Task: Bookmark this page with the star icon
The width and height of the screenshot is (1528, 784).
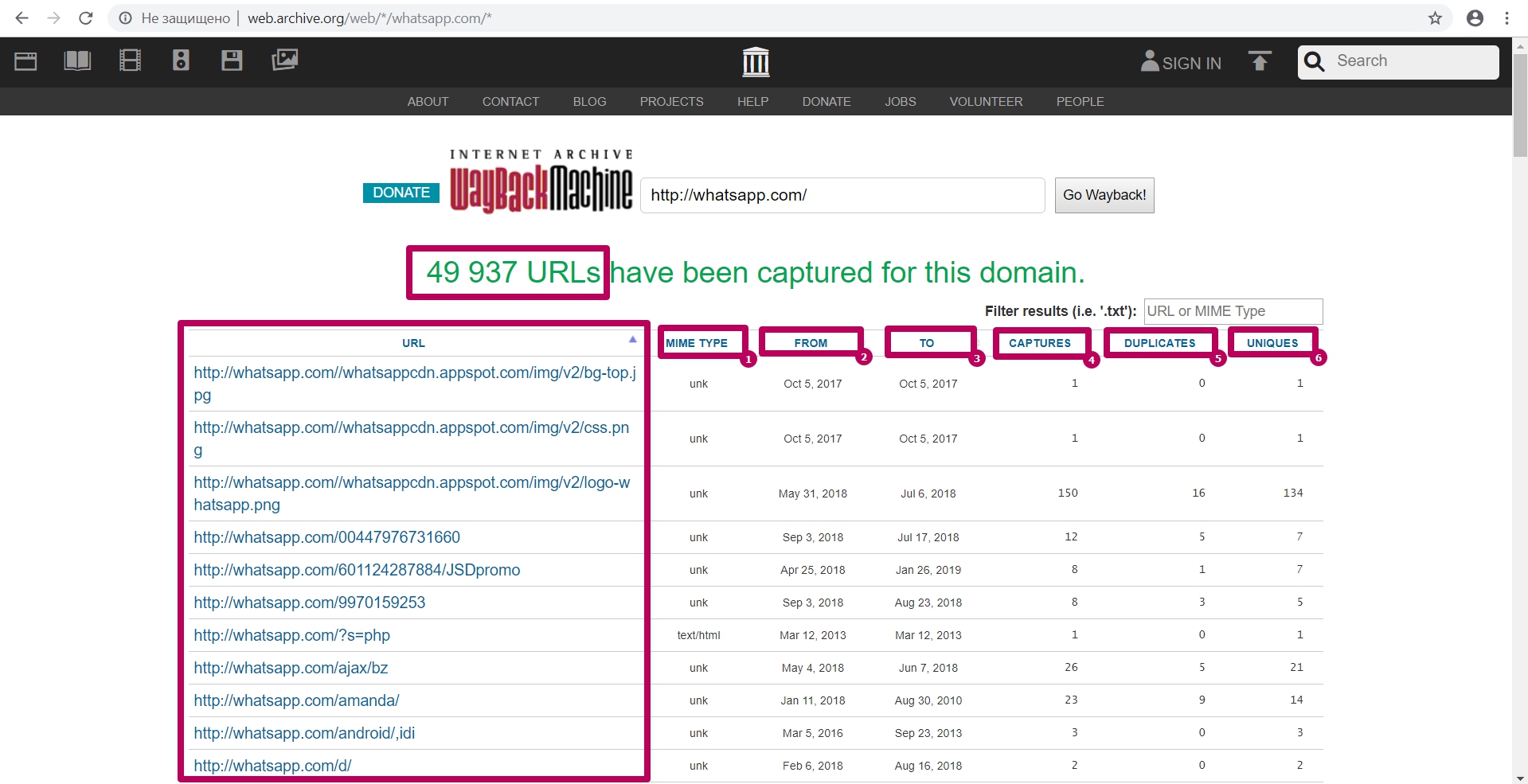Action: pos(1435,18)
